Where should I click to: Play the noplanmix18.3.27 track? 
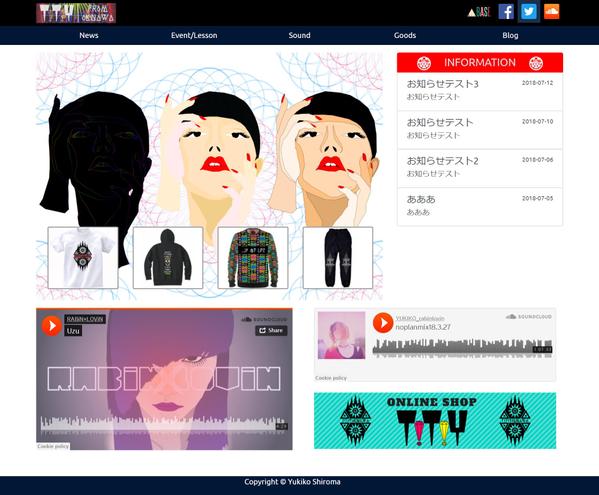click(383, 322)
